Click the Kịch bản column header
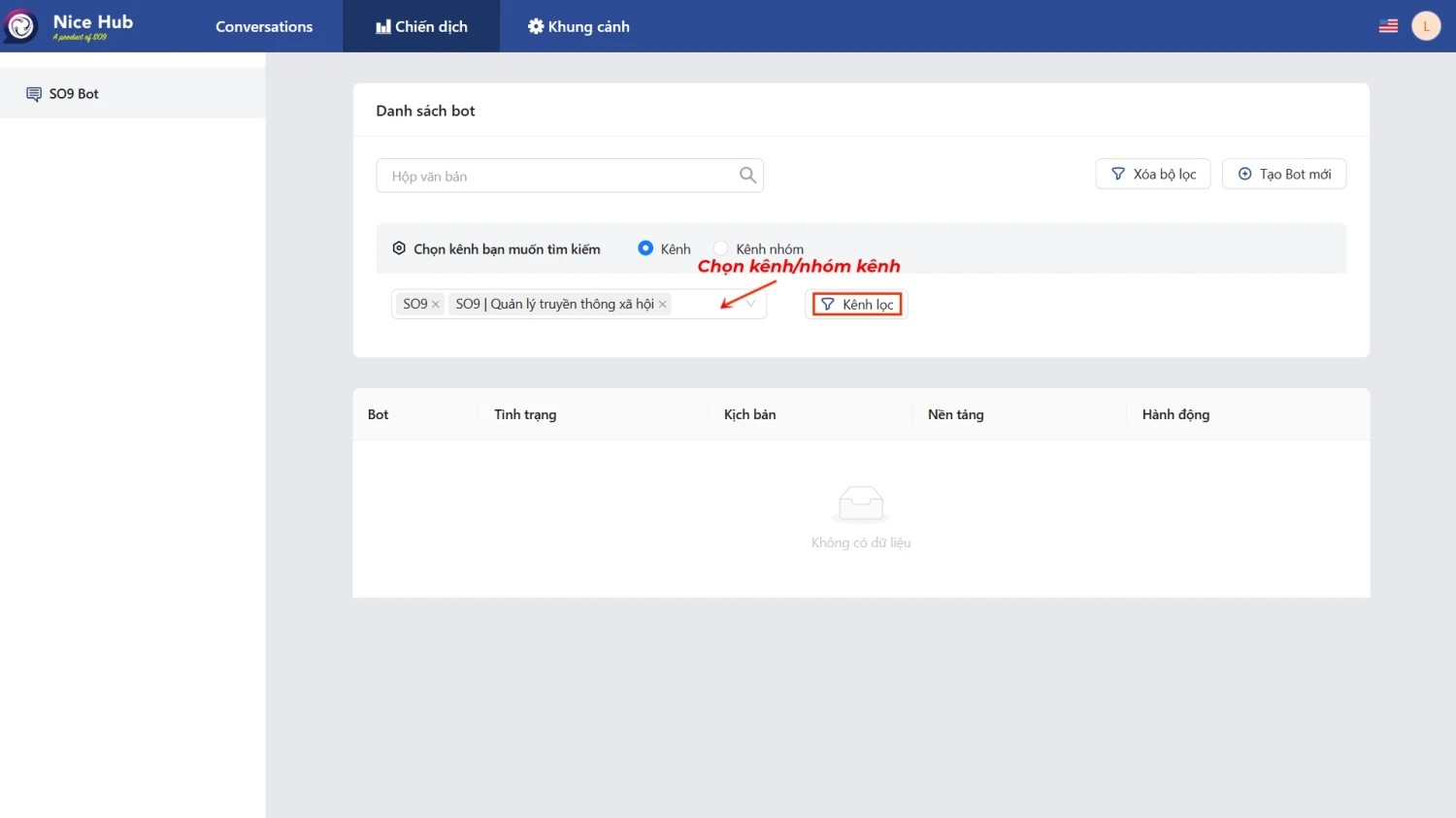 coord(749,414)
